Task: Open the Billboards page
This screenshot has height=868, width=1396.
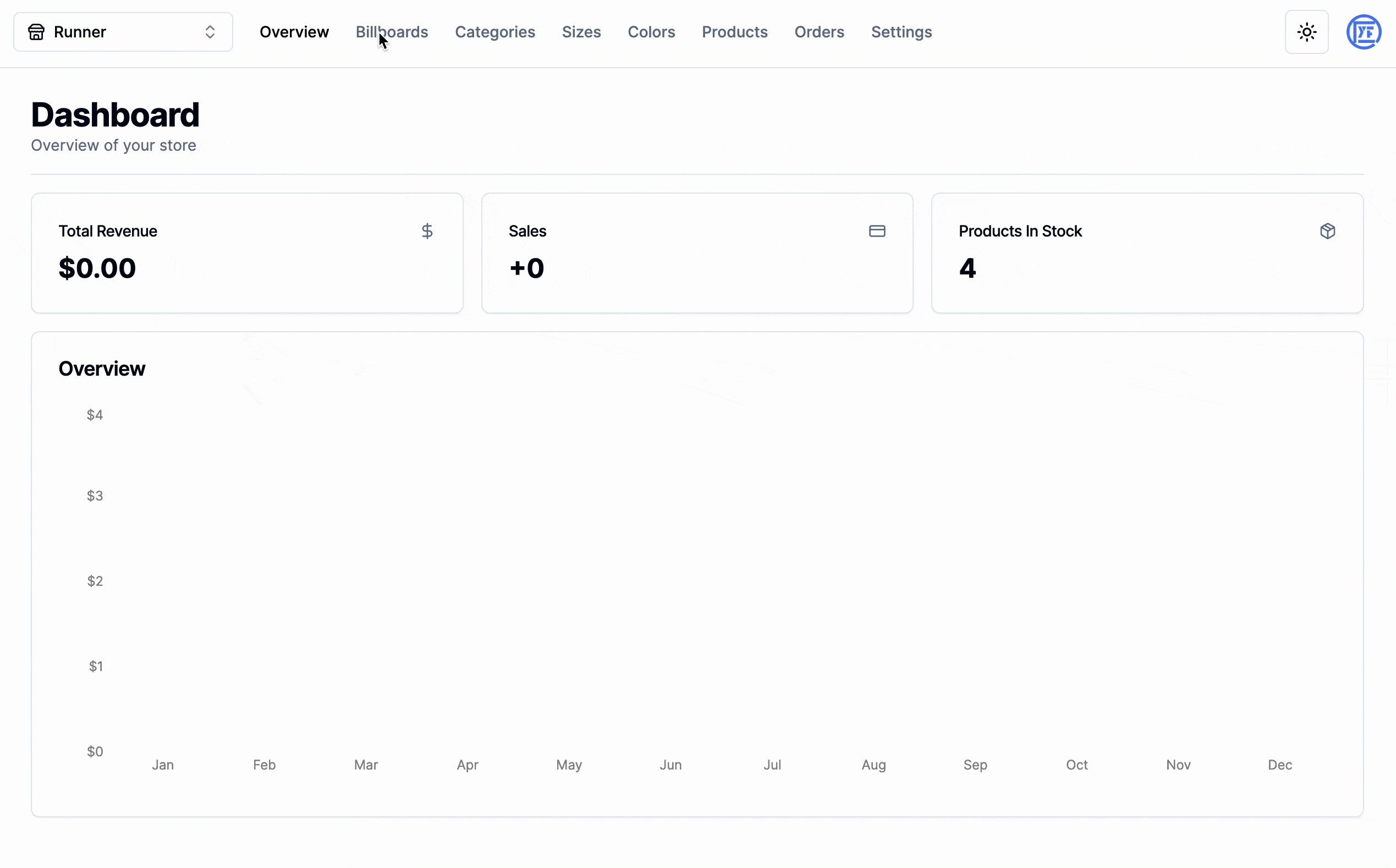Action: [392, 32]
